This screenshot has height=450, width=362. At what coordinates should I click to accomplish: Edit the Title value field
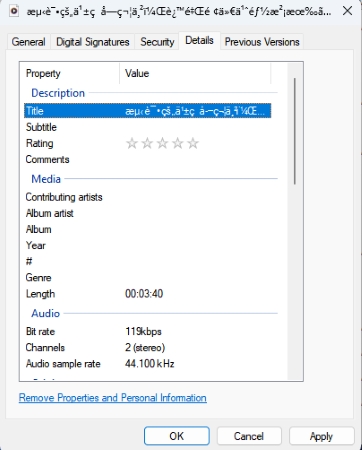(195, 111)
